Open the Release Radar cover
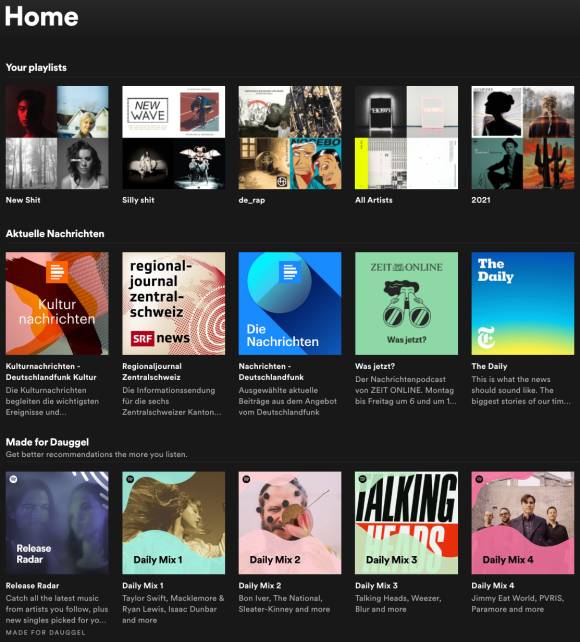The image size is (580, 642). coord(57,523)
